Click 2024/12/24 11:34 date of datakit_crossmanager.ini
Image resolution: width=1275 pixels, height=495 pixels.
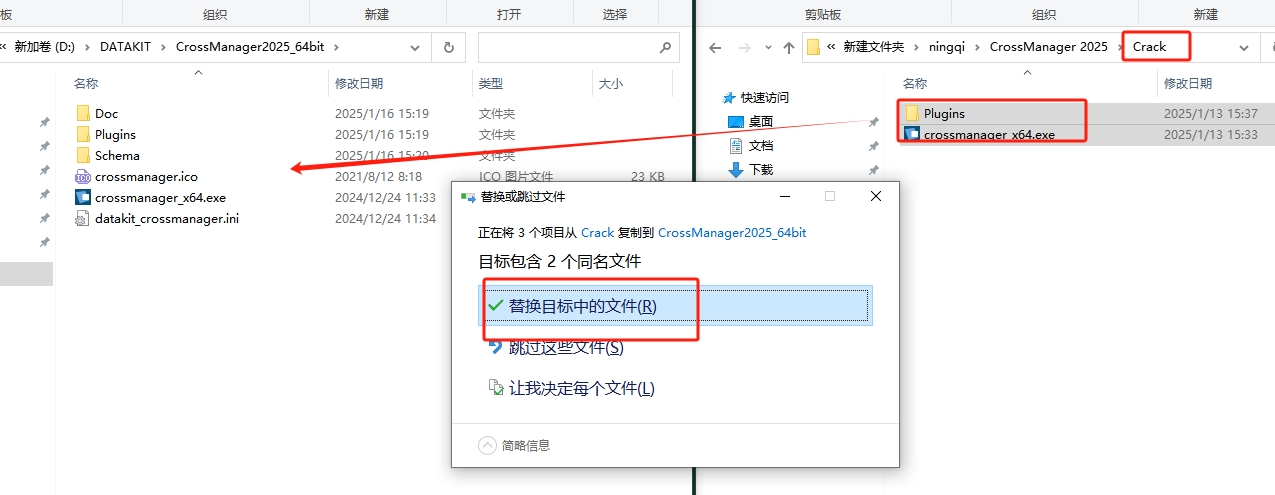pos(385,218)
